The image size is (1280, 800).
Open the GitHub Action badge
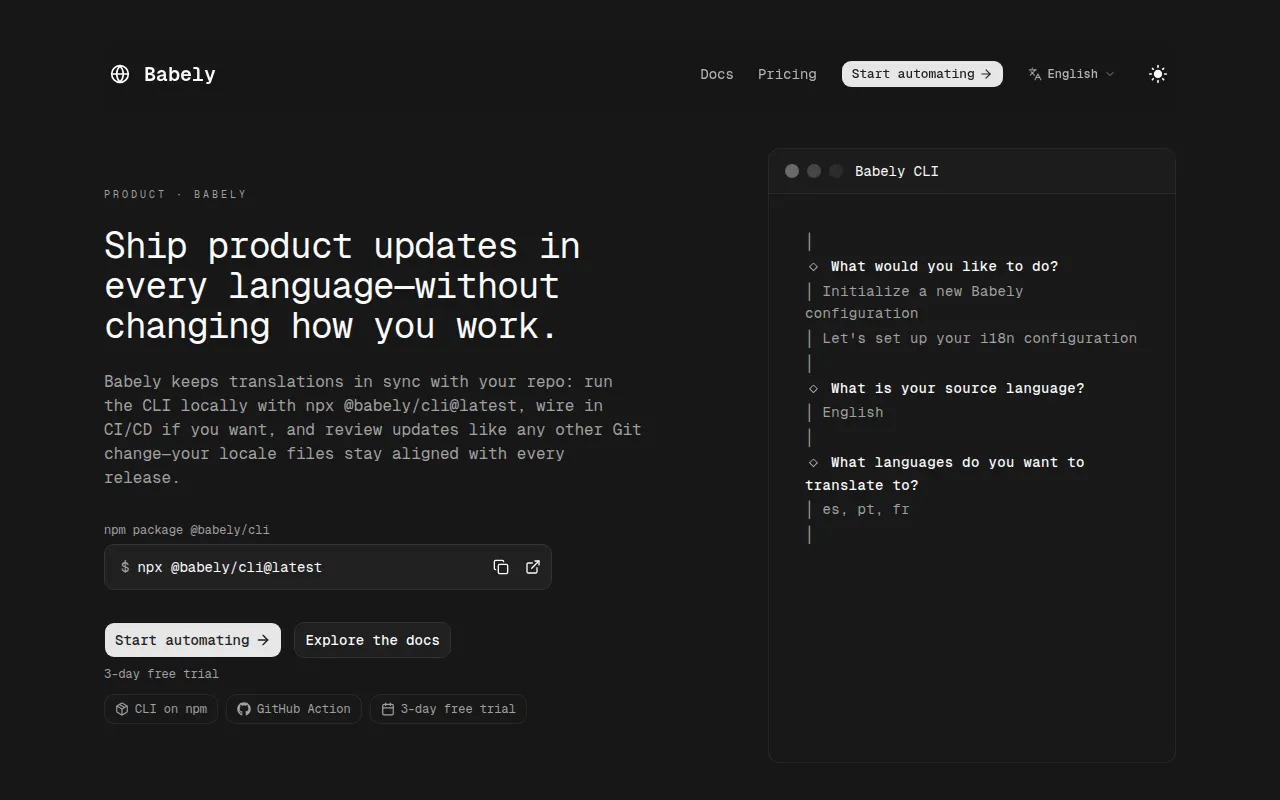coord(294,709)
